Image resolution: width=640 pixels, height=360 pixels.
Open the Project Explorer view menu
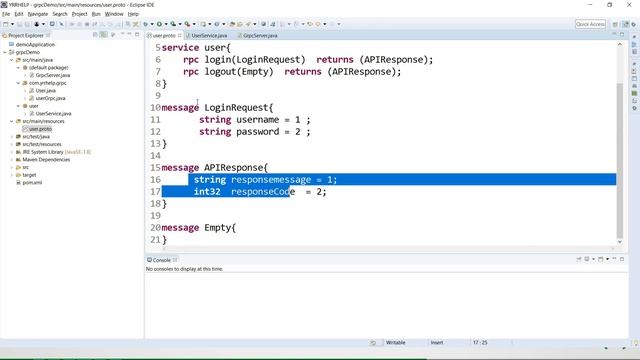point(113,35)
